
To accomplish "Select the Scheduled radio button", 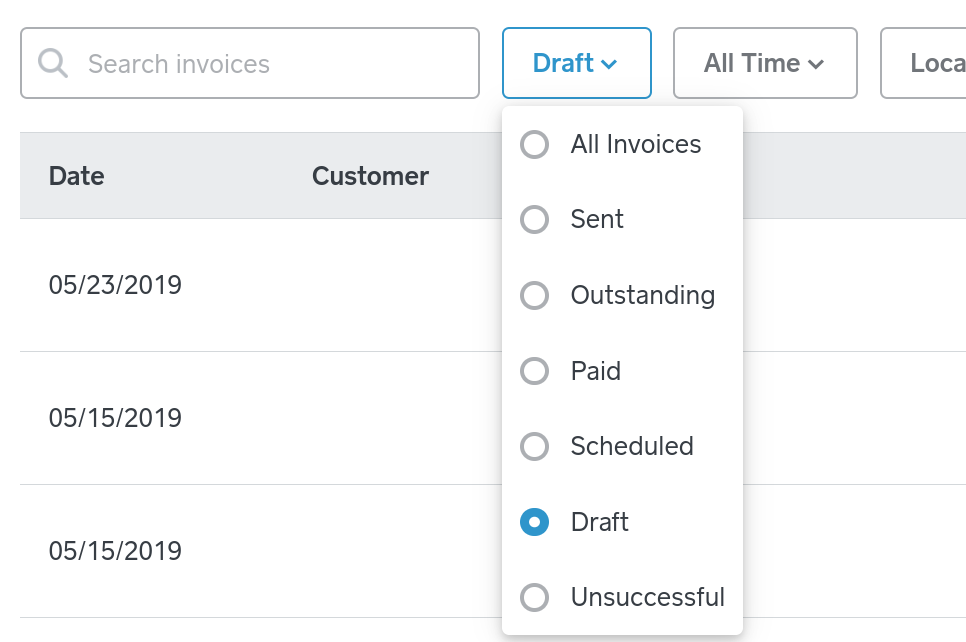I will (535, 446).
